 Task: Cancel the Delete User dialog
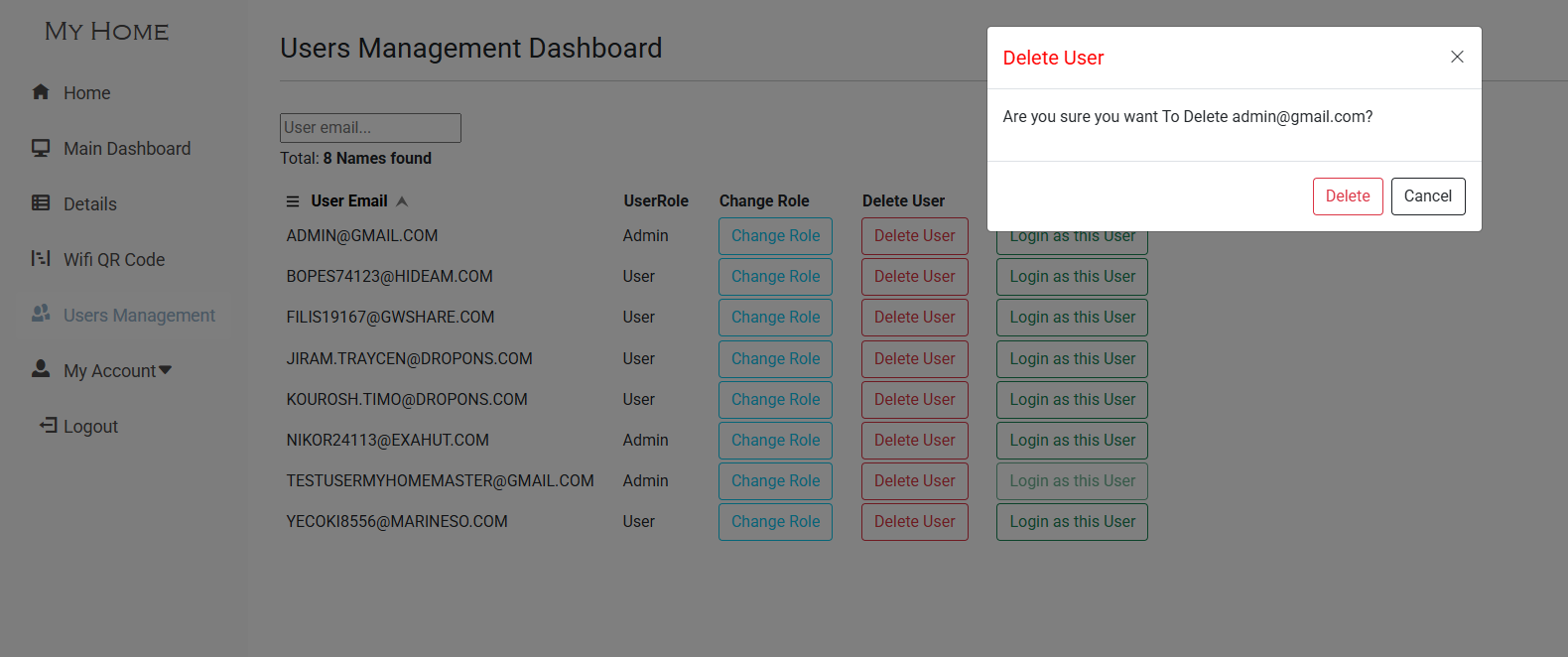click(1428, 197)
